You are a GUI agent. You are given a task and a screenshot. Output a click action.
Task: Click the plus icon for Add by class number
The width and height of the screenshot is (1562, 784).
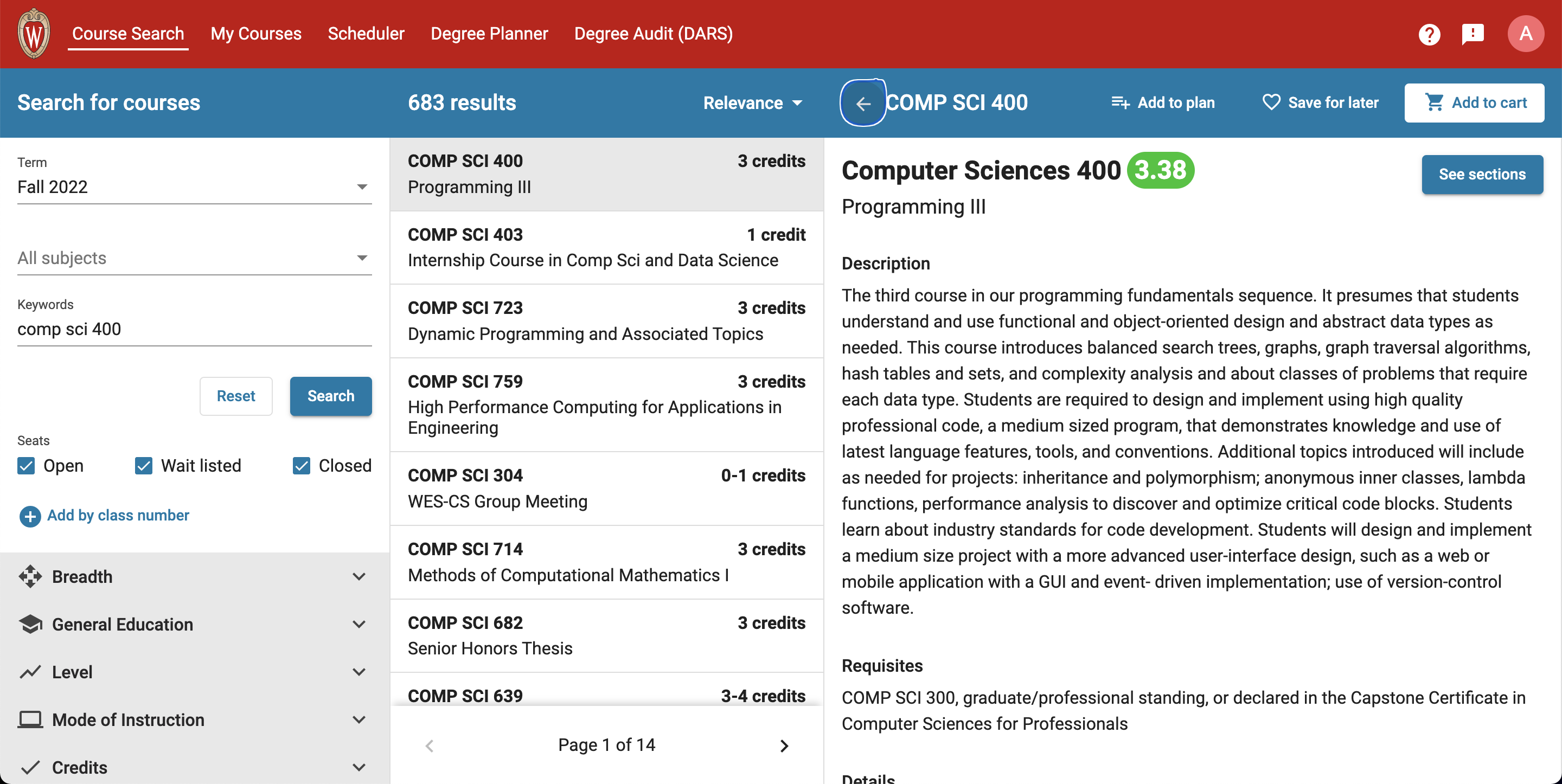tap(30, 516)
